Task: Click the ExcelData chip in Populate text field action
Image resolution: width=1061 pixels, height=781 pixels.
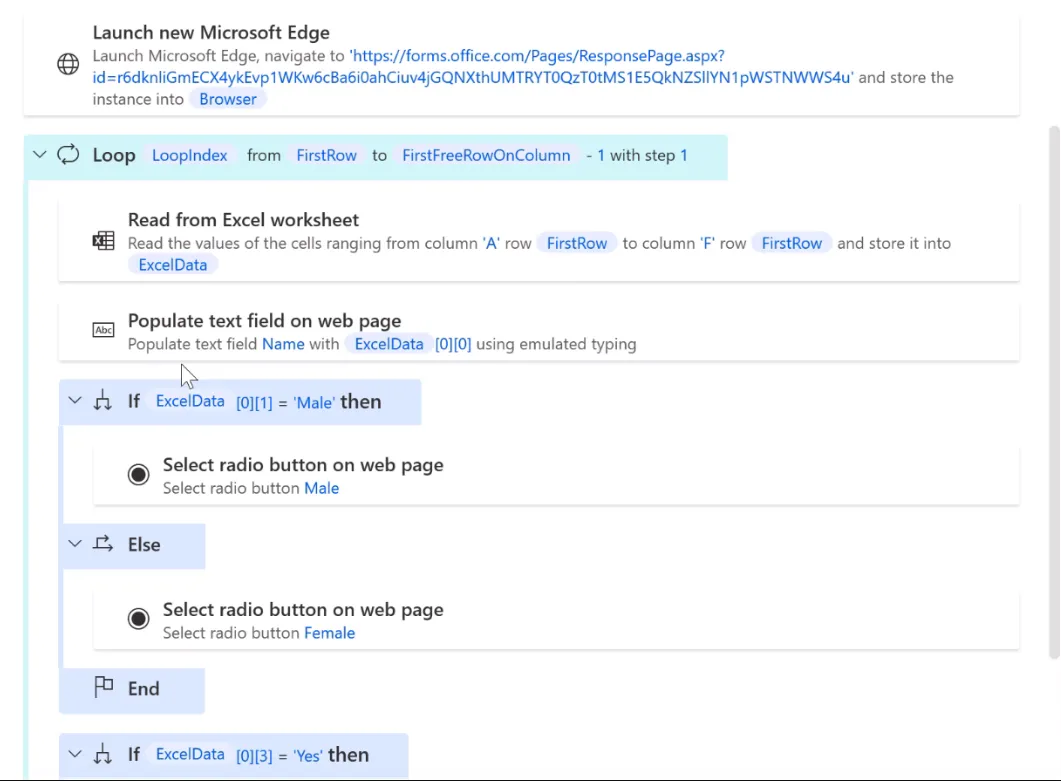Action: coord(389,344)
